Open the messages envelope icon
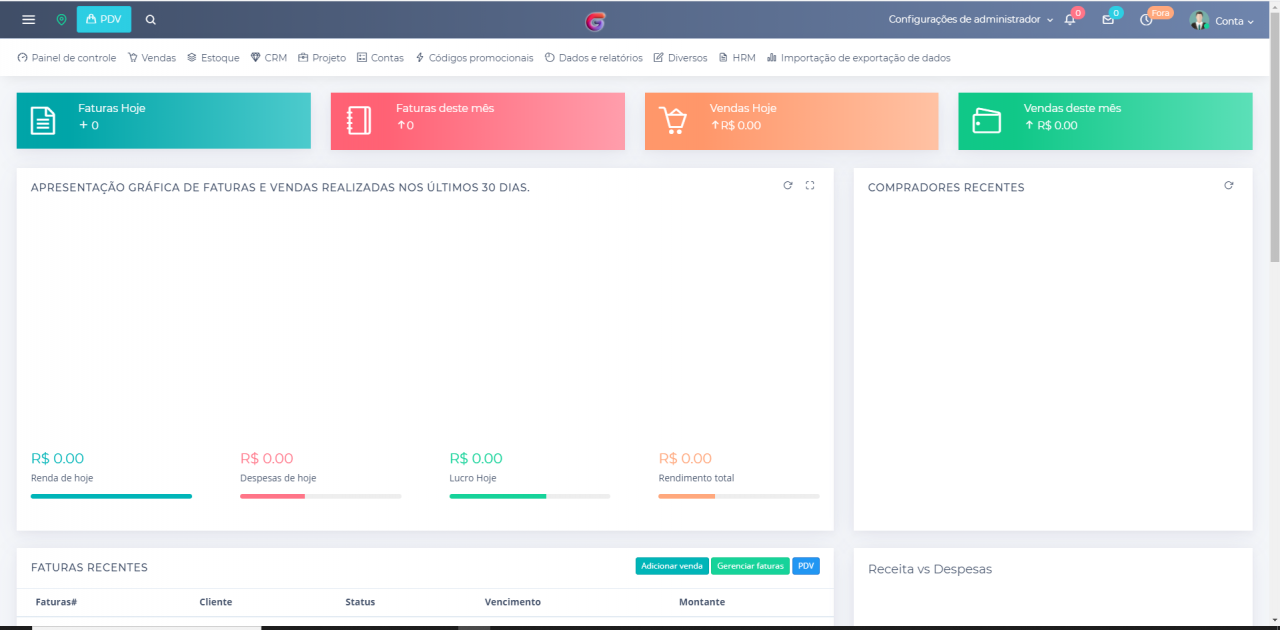This screenshot has height=630, width=1280. pos(1108,20)
